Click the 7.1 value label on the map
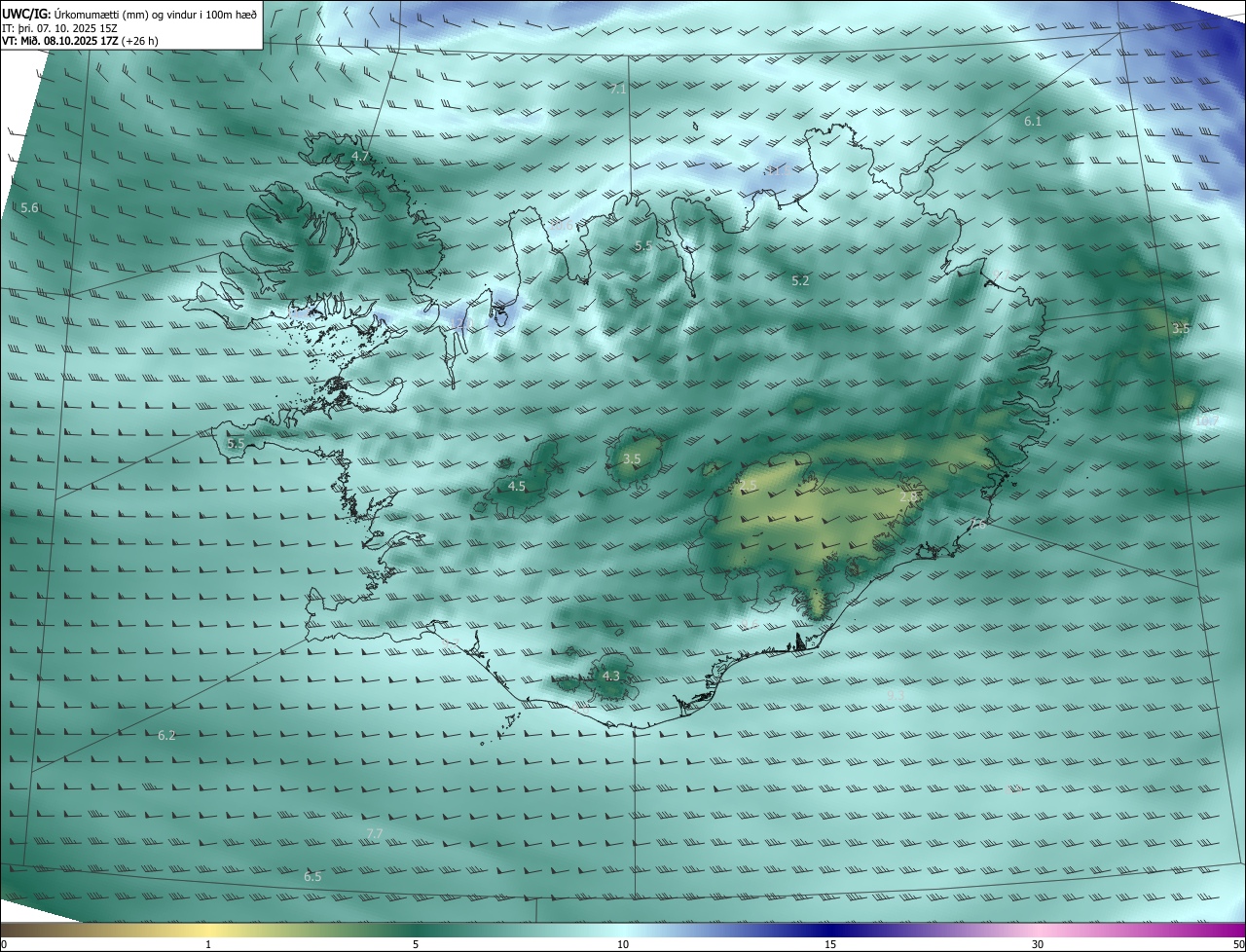 tap(617, 89)
